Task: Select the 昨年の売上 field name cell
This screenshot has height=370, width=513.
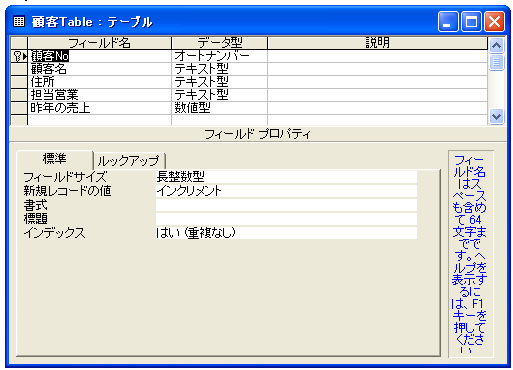Action: click(99, 108)
